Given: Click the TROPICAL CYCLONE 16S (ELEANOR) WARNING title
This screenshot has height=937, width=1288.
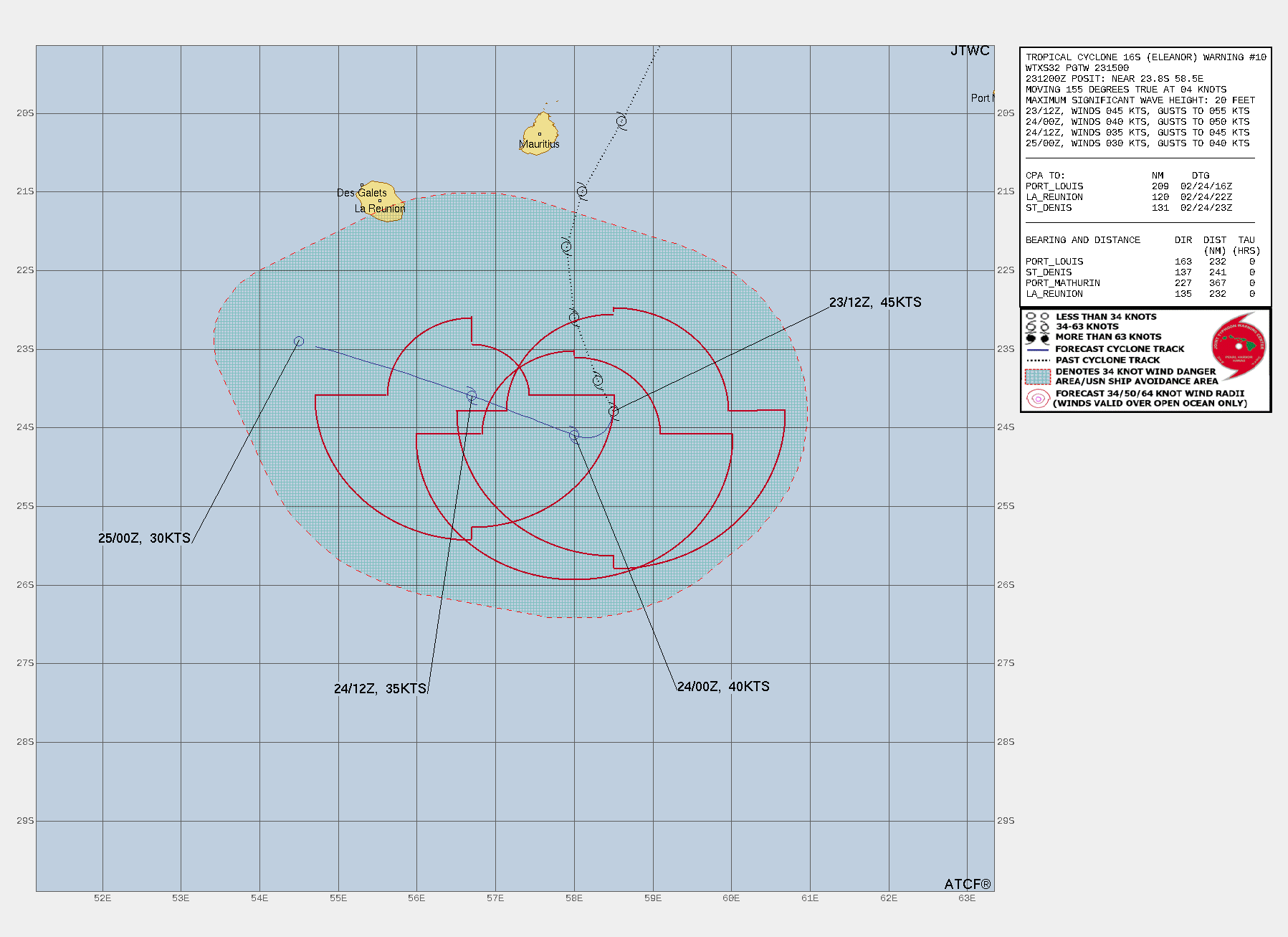Looking at the screenshot, I should tap(1145, 57).
